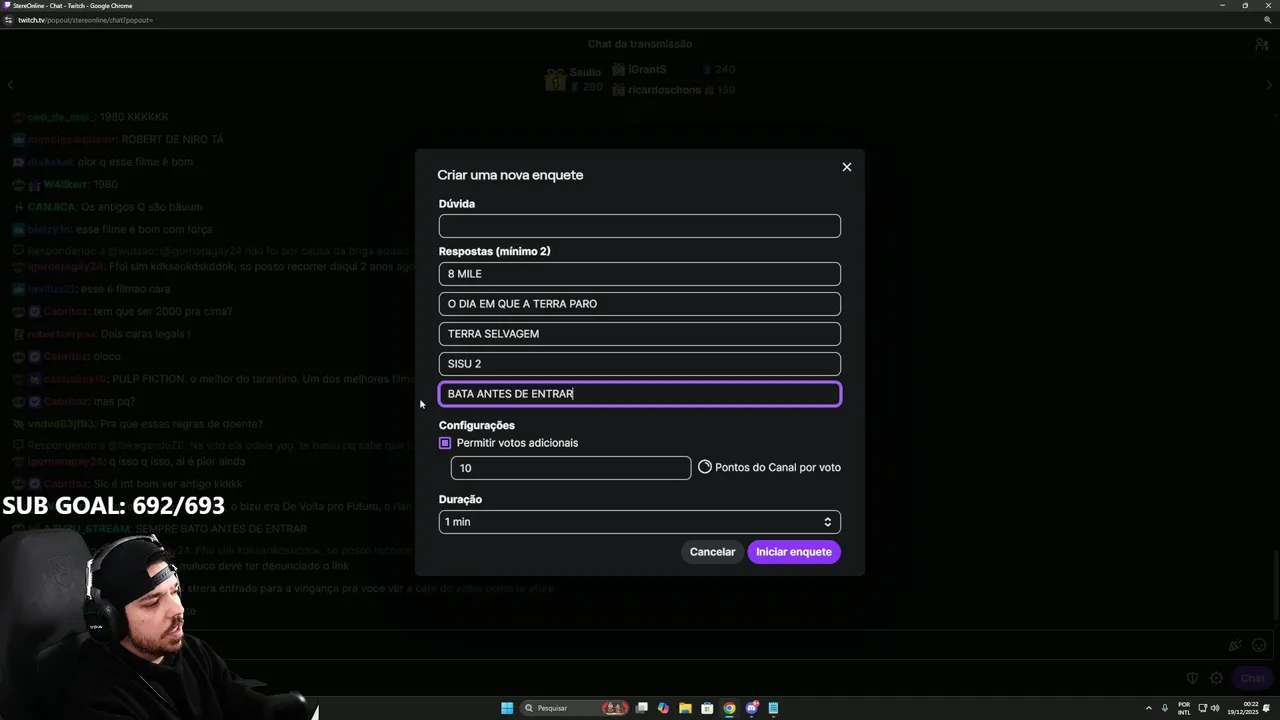1280x720 pixels.
Task: Click Iniciar enquete button
Action: [794, 552]
